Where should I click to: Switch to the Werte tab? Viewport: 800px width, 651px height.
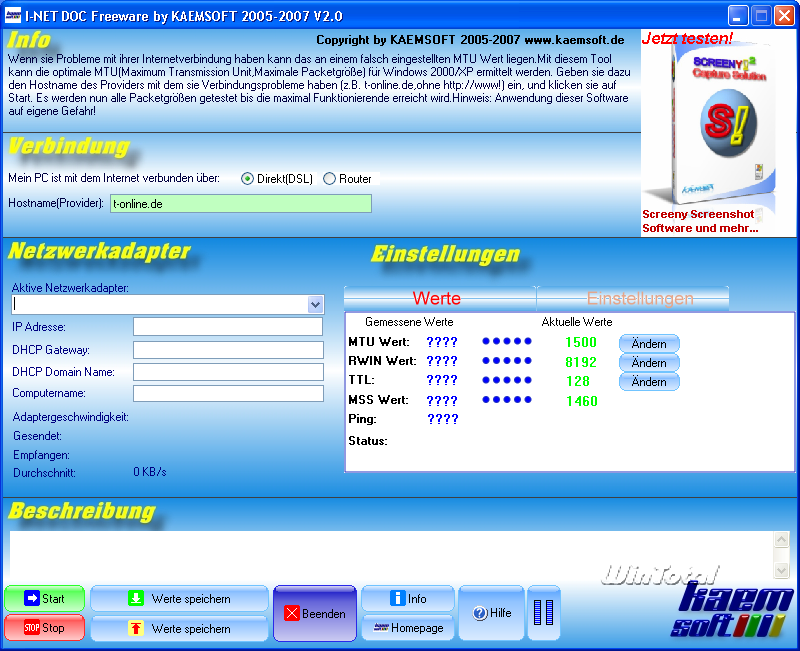coord(439,298)
